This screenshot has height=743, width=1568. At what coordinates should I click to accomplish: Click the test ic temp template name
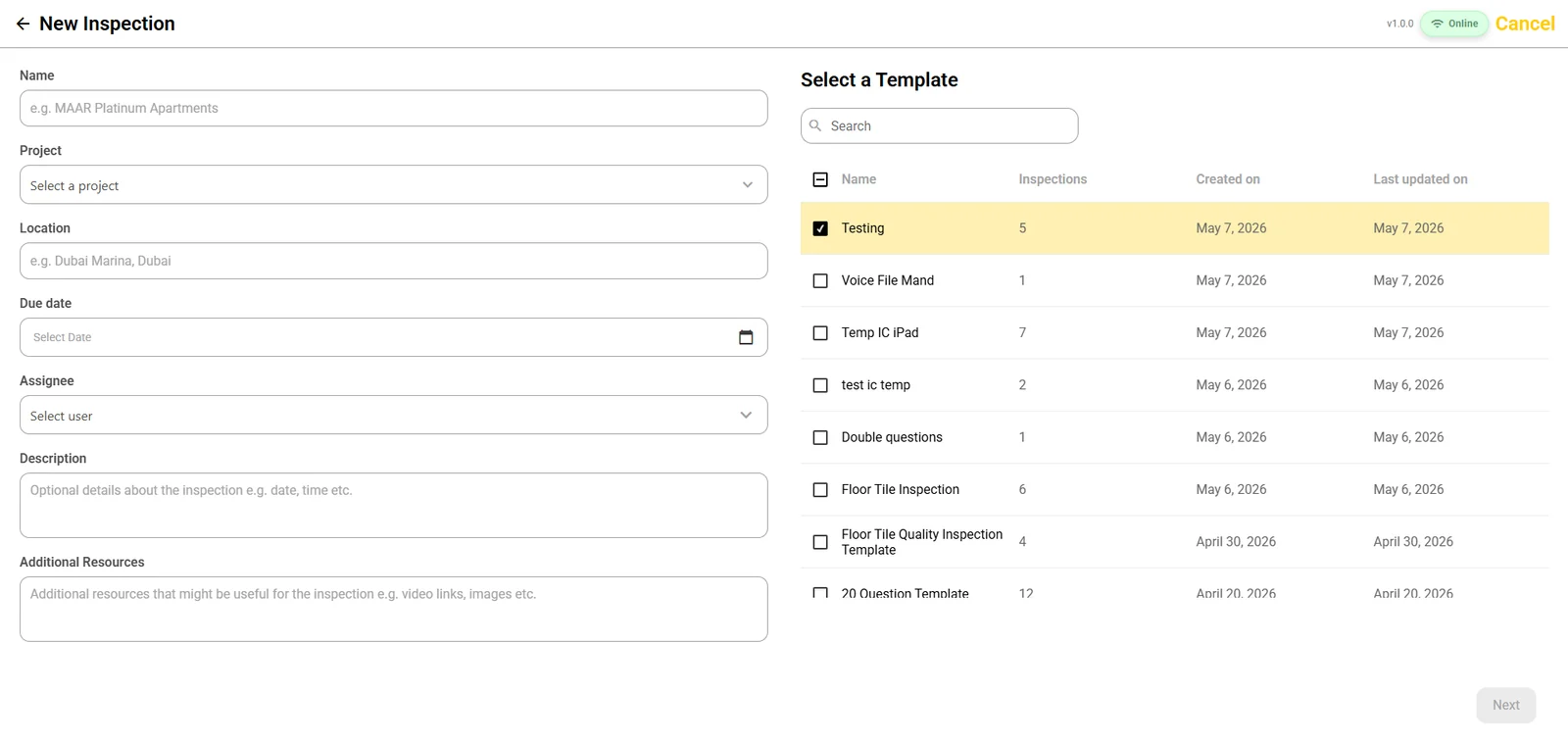(x=876, y=385)
